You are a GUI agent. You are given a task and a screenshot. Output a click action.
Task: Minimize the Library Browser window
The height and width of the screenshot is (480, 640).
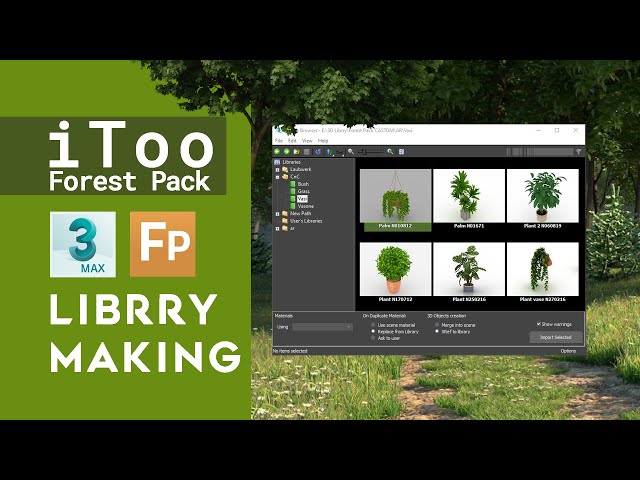(x=539, y=130)
